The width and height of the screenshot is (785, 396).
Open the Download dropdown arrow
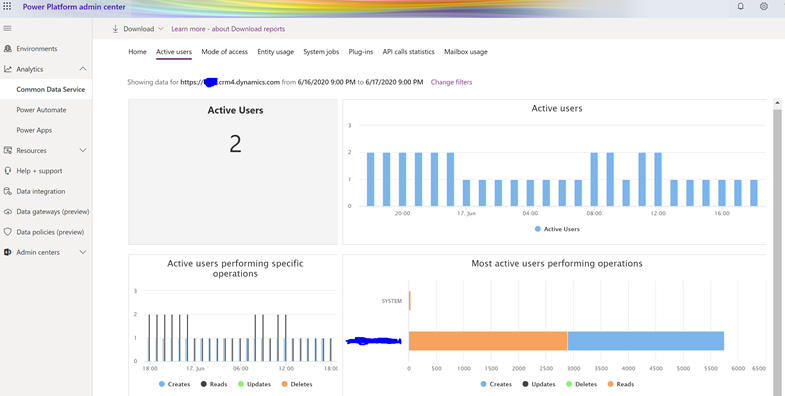pyautogui.click(x=160, y=29)
